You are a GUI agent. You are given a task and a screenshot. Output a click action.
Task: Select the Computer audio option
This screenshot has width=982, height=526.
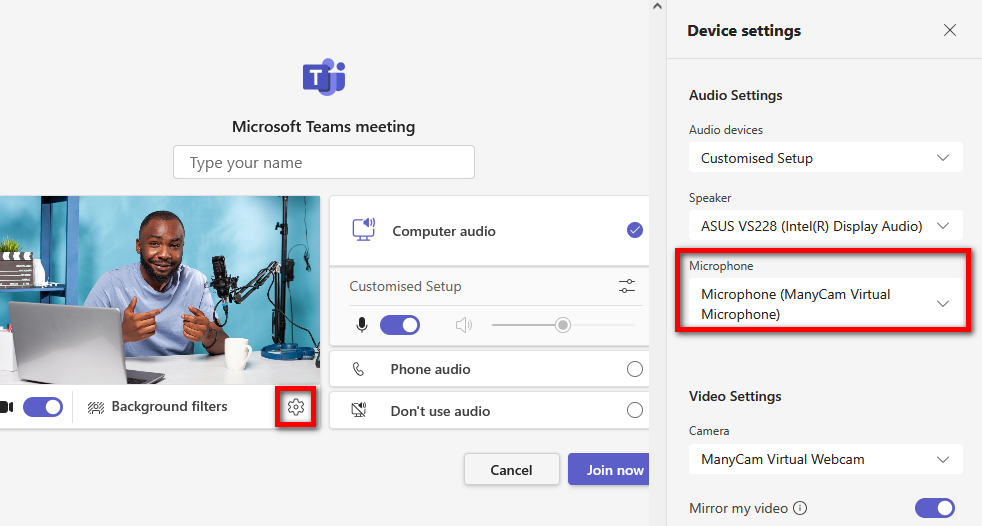[x=634, y=231]
